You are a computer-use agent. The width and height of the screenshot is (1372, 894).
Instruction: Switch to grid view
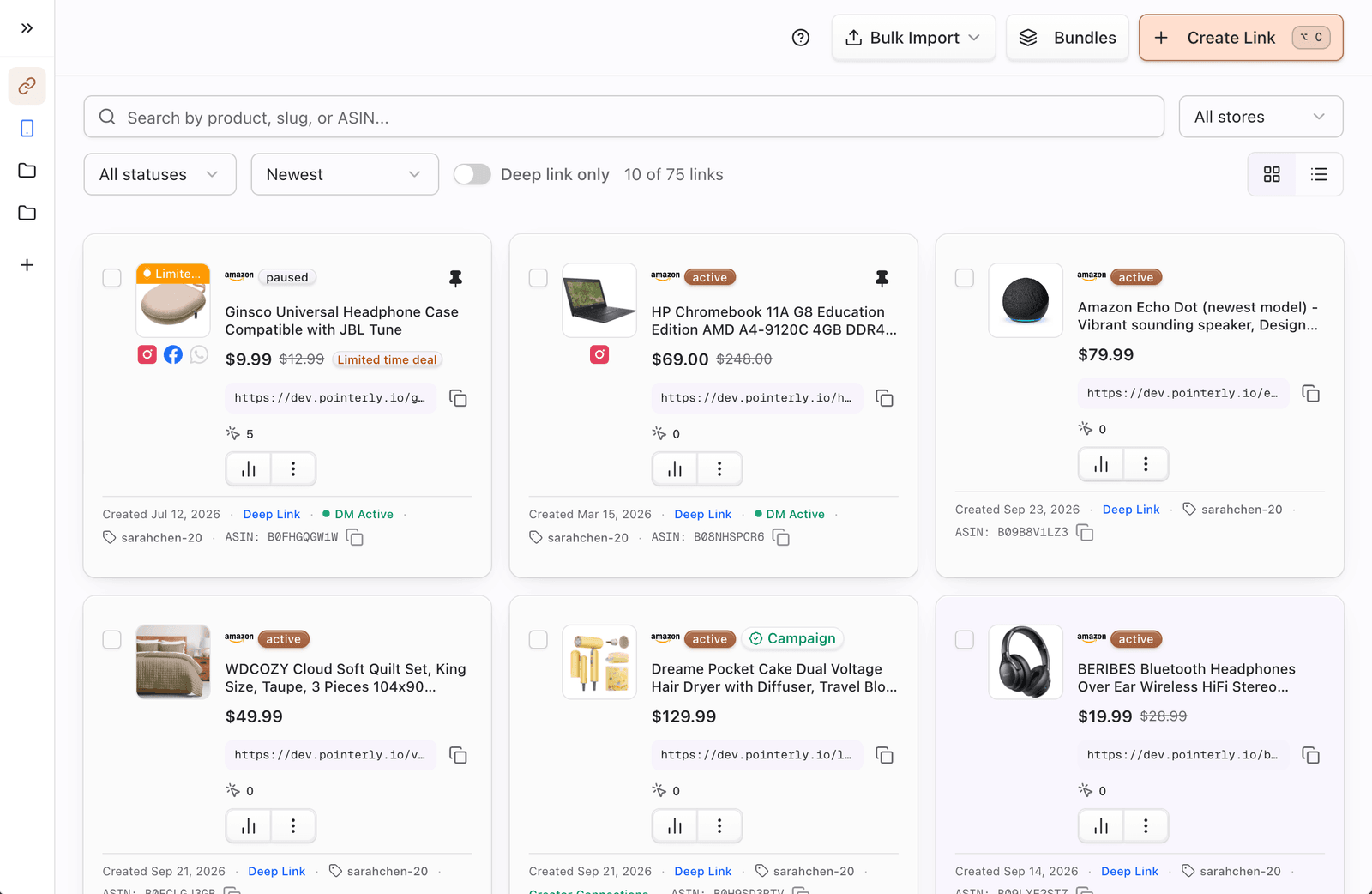coord(1272,174)
